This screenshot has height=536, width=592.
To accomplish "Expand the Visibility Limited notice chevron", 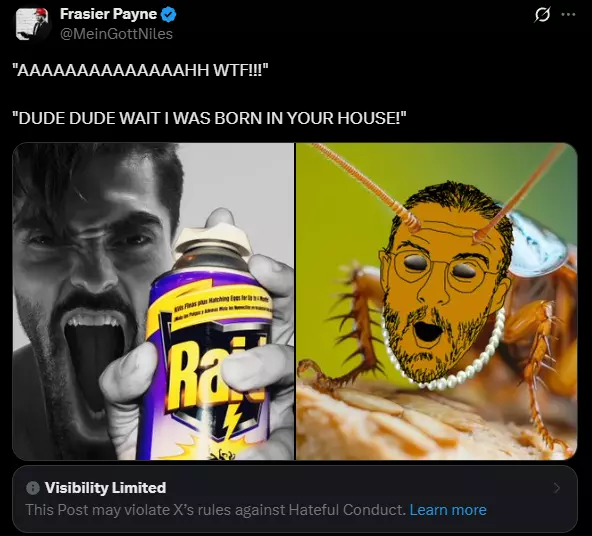I will [x=557, y=488].
